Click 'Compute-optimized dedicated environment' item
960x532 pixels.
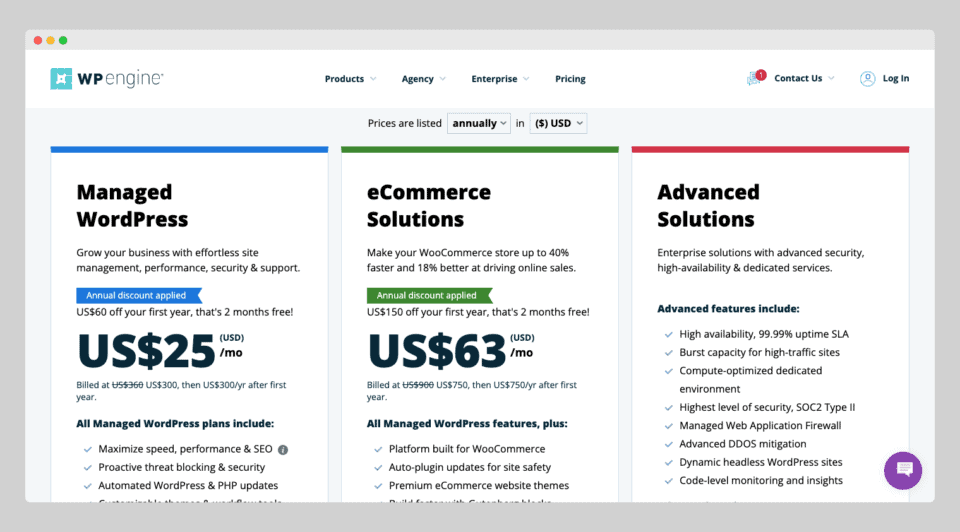pos(751,380)
